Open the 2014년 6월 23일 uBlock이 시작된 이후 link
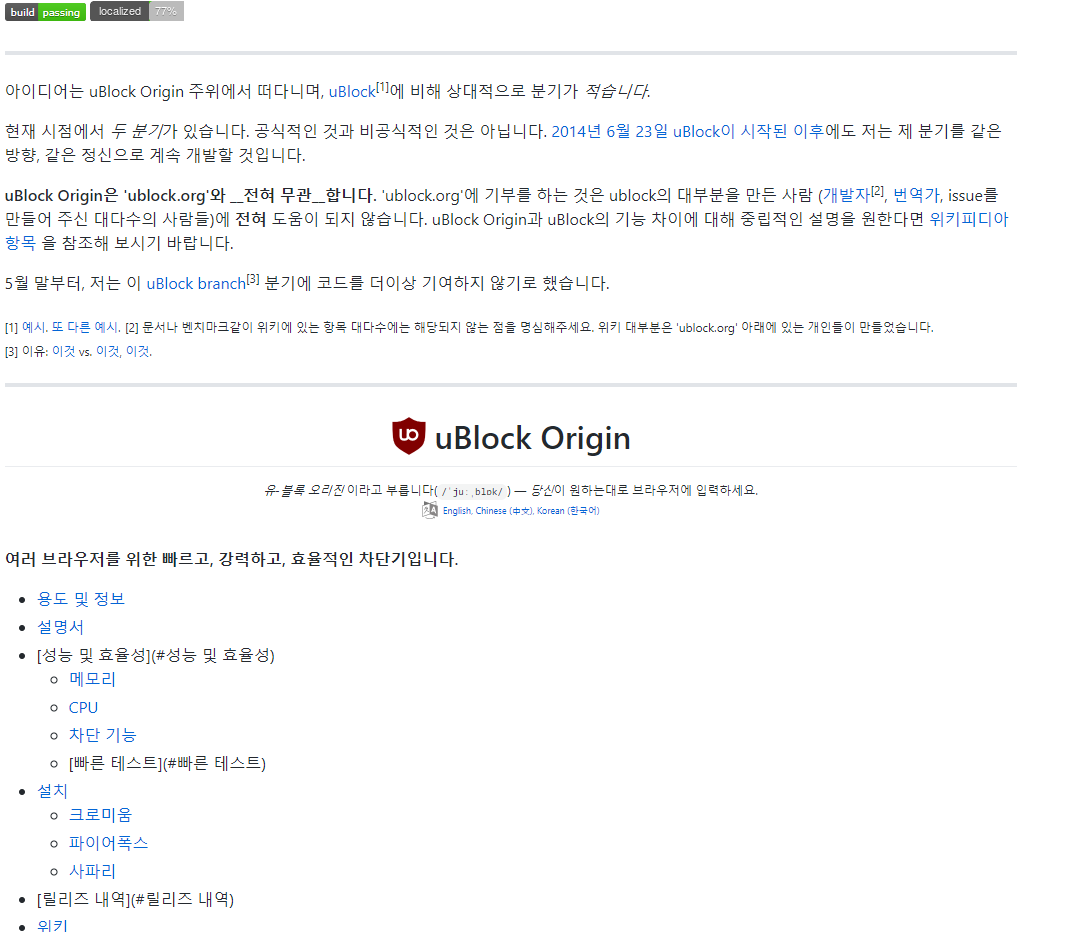The image size is (1086, 932). pyautogui.click(x=687, y=131)
